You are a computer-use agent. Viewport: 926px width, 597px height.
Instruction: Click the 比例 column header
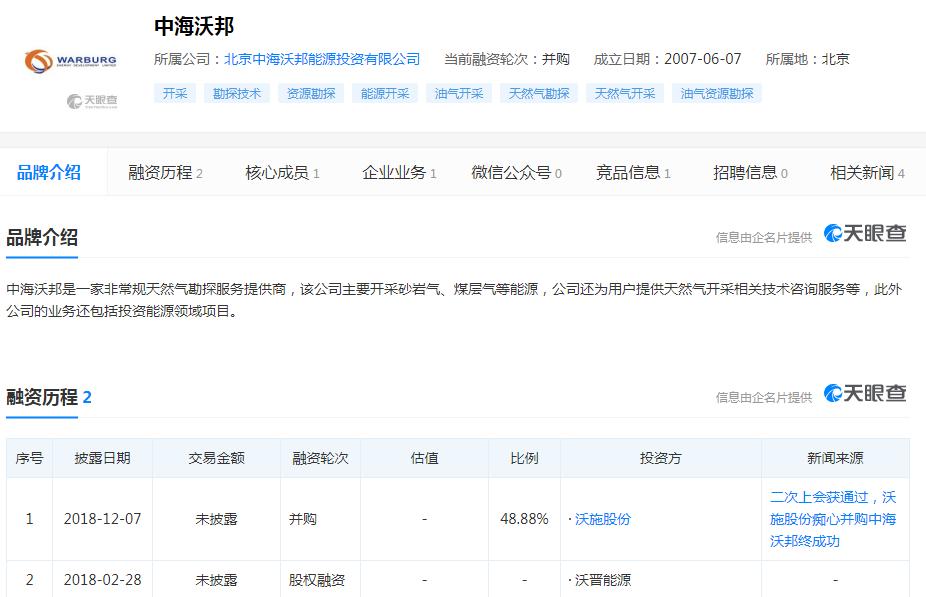[x=524, y=458]
